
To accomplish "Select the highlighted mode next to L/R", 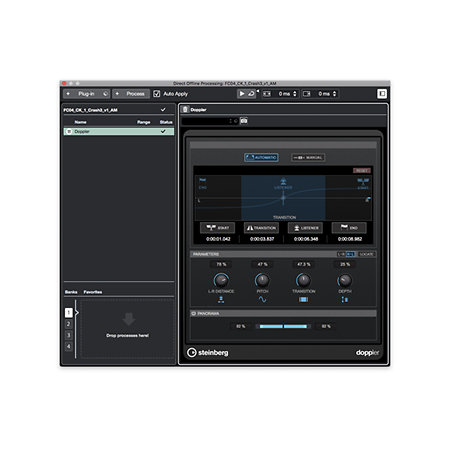I will 350,254.
